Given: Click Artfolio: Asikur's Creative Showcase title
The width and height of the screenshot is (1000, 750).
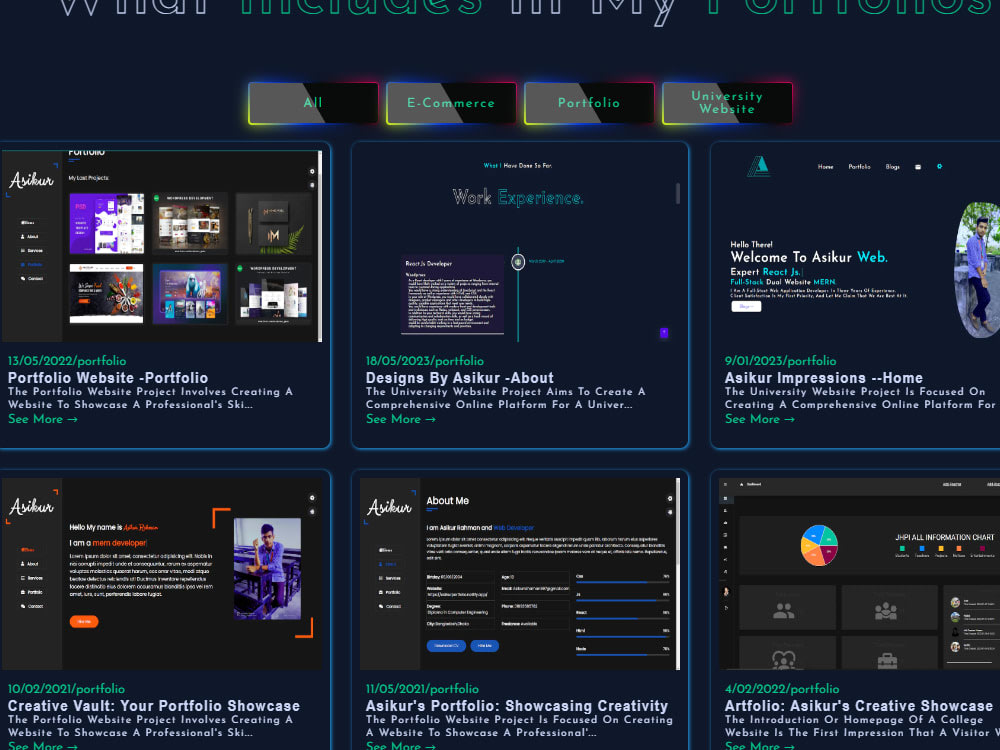Looking at the screenshot, I should click(858, 706).
